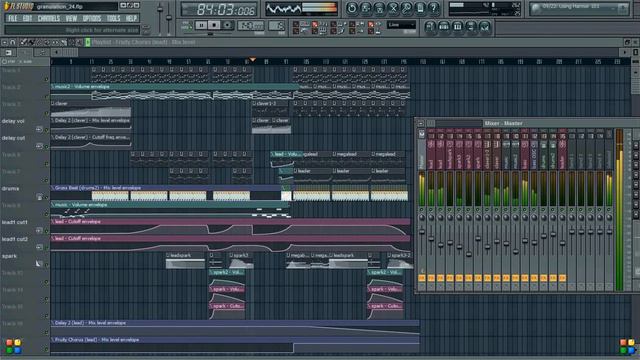Click the STEP button above track list
This screenshot has height=360, width=640.
coord(9,62)
